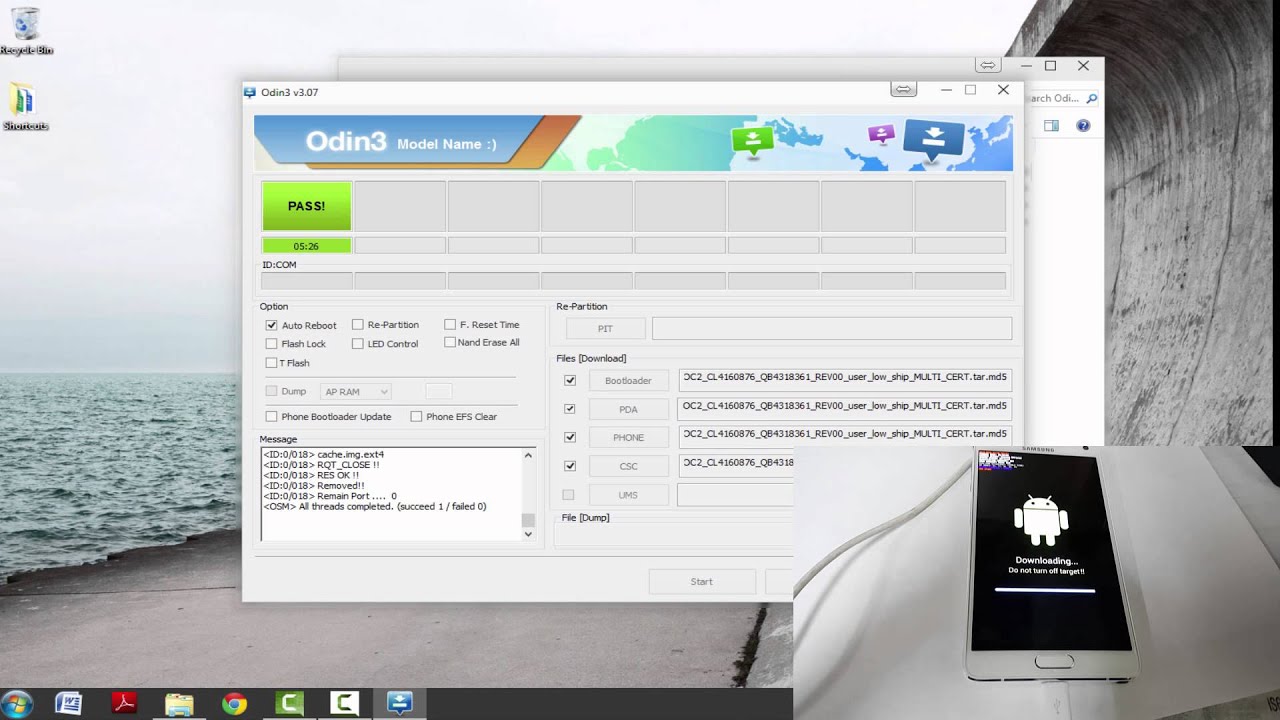Close the Odin3 window

point(1003,90)
